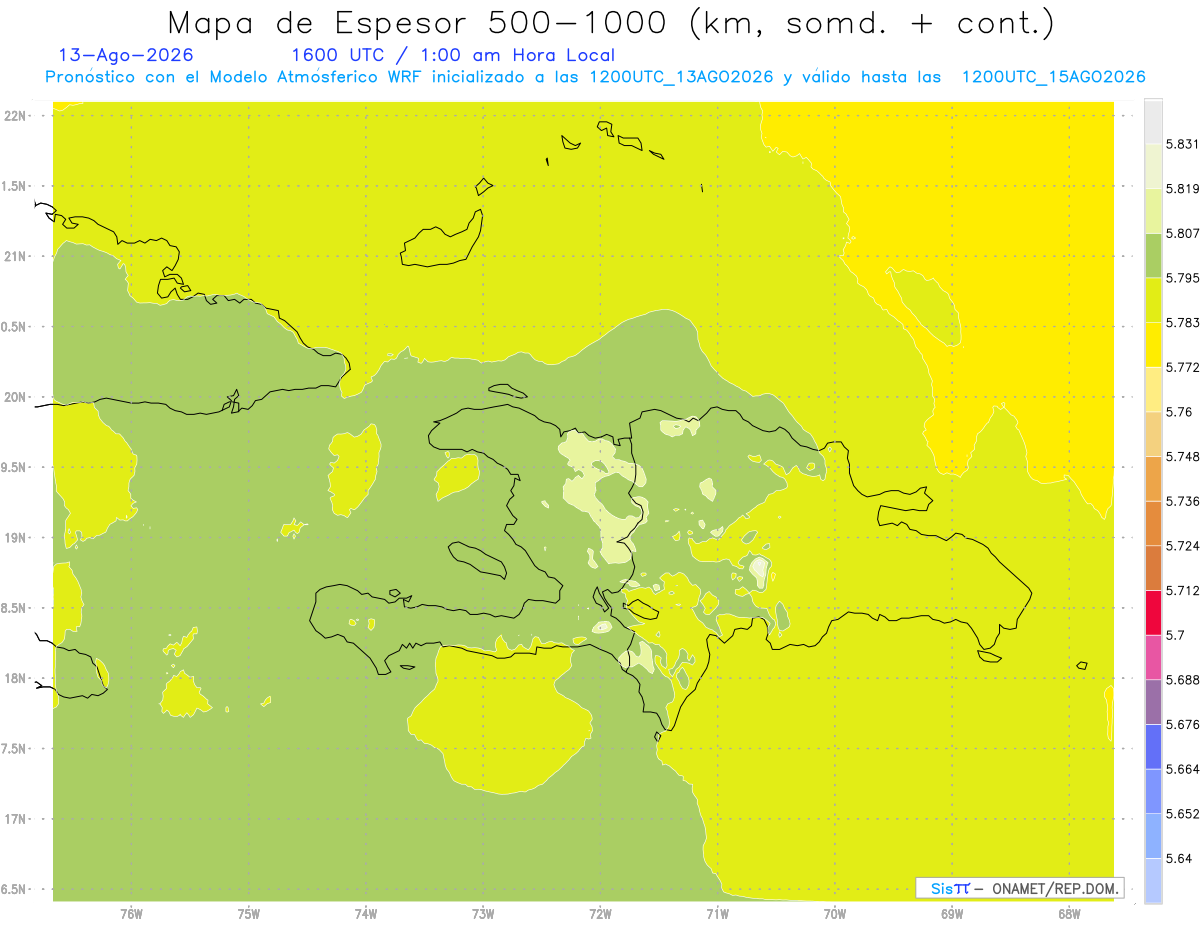Viewport: 1200px width, 927px height.
Task: Click the 19N latitude label
Action: (15, 538)
